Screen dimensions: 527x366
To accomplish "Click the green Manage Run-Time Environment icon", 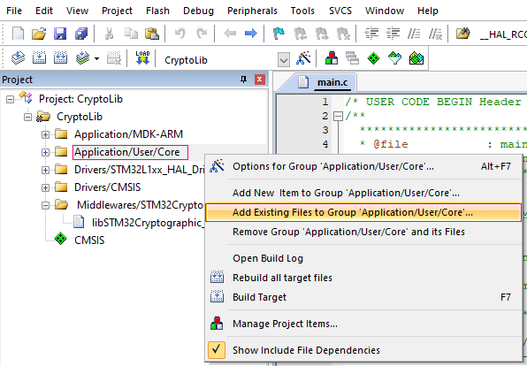I will [373, 58].
